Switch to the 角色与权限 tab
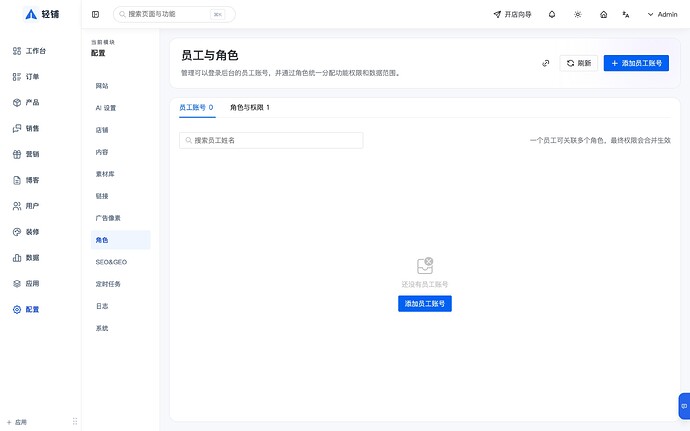690x431 pixels. [x=250, y=107]
